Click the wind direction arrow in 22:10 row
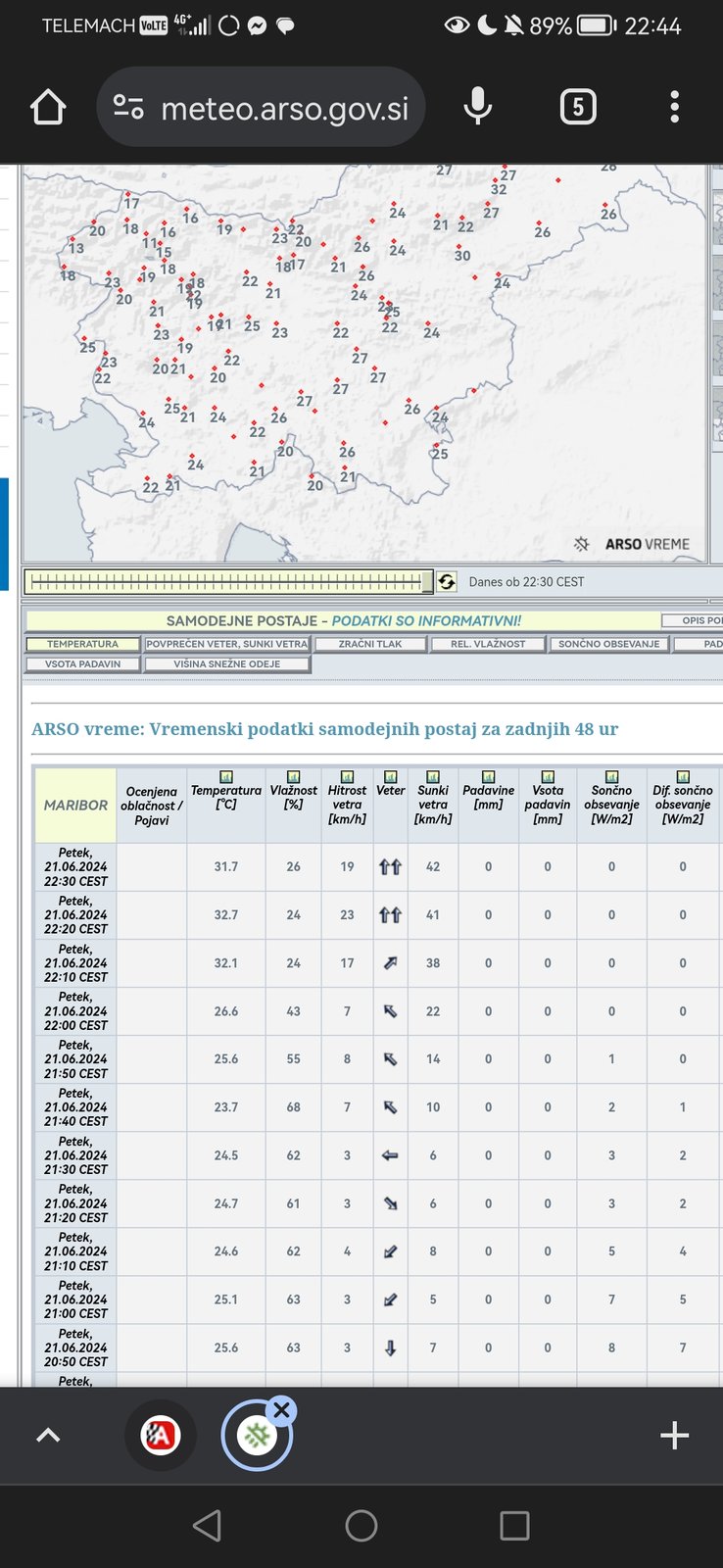723x1568 pixels. coord(390,963)
